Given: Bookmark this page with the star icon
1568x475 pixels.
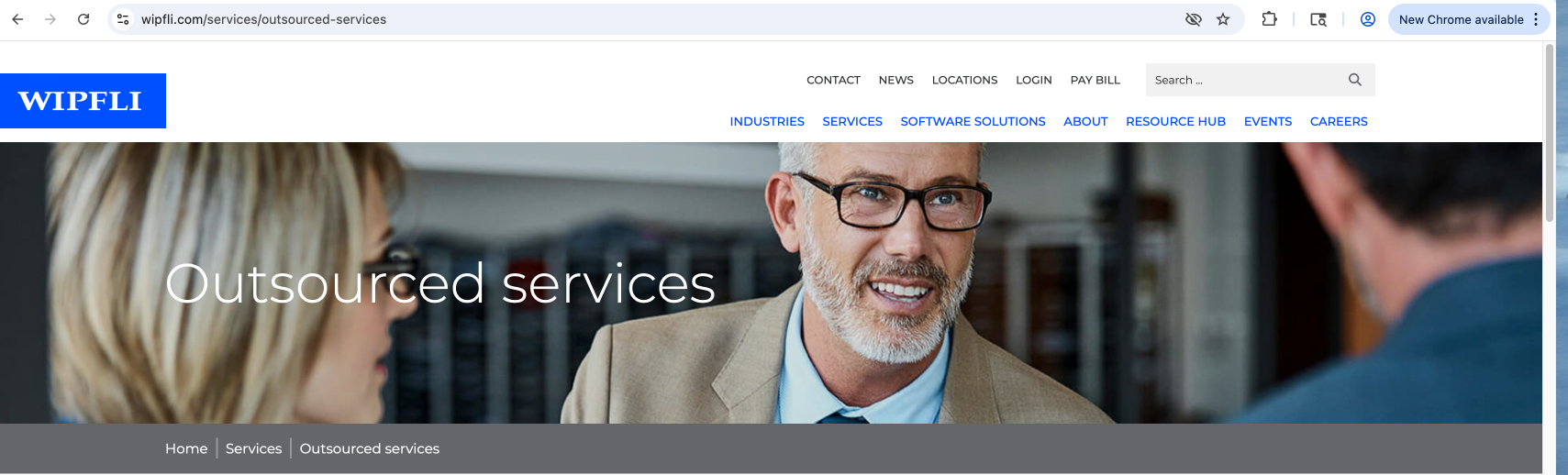Looking at the screenshot, I should tap(1223, 19).
